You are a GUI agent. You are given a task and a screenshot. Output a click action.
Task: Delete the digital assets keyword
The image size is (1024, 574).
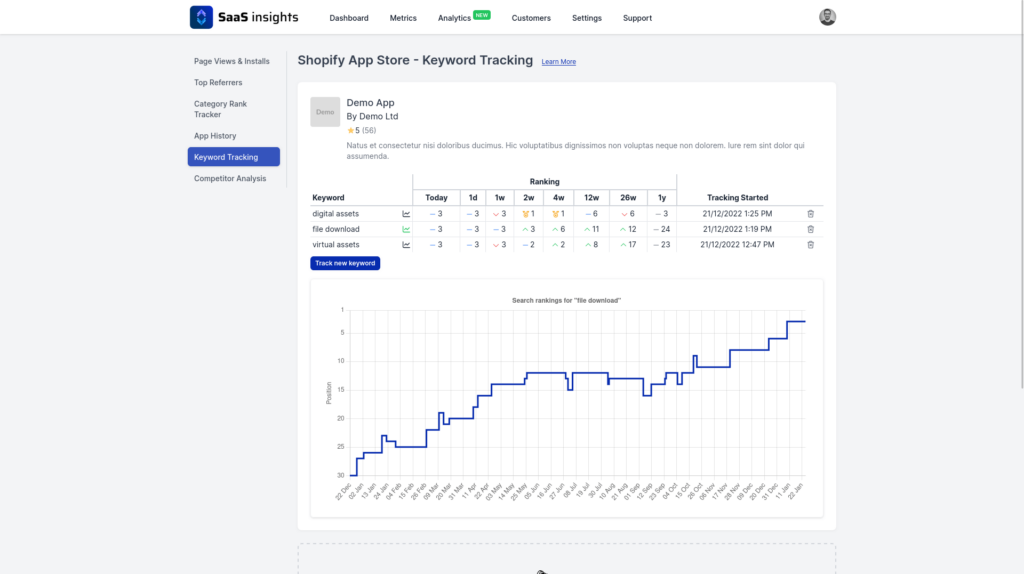coord(810,214)
